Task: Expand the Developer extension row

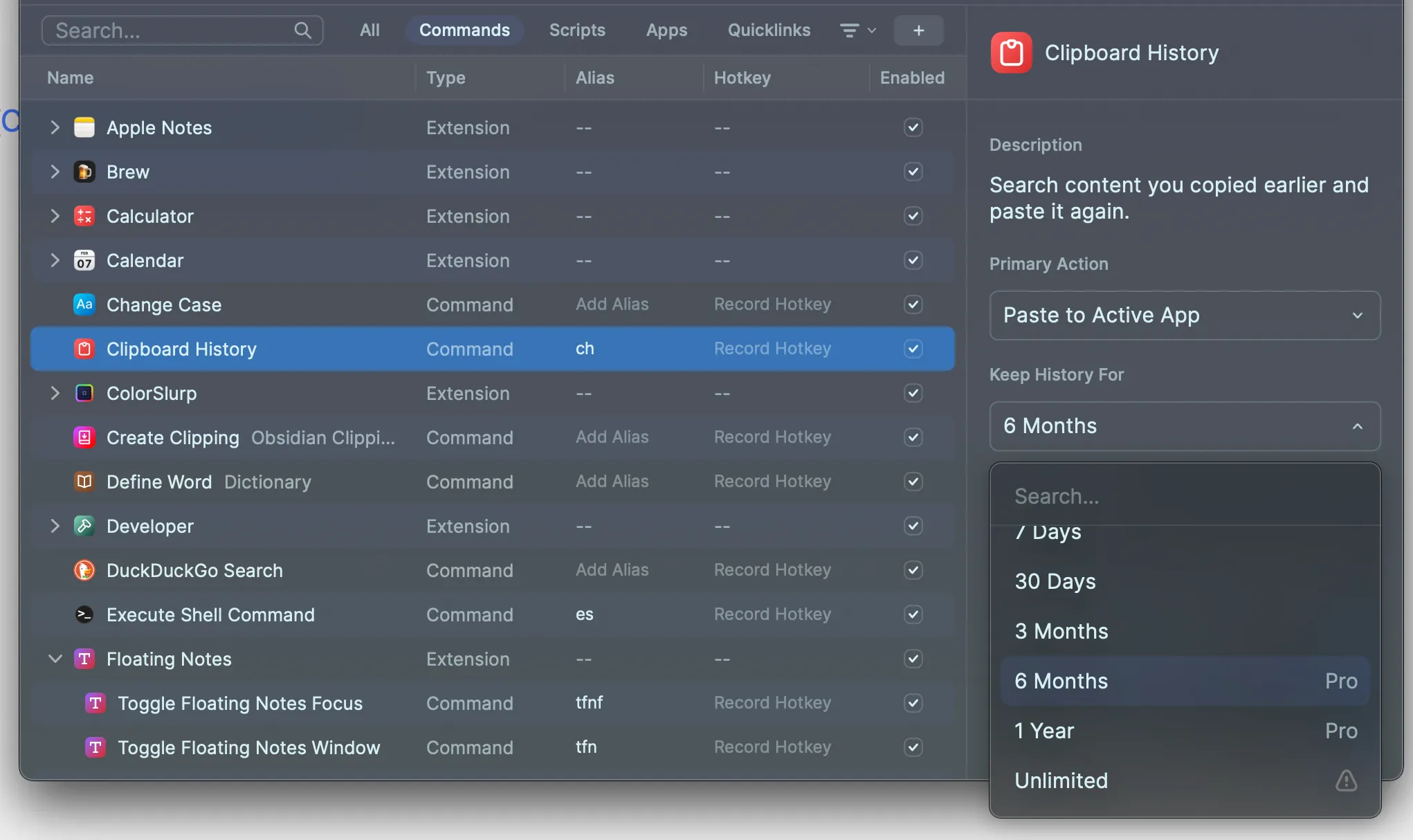Action: 55,526
